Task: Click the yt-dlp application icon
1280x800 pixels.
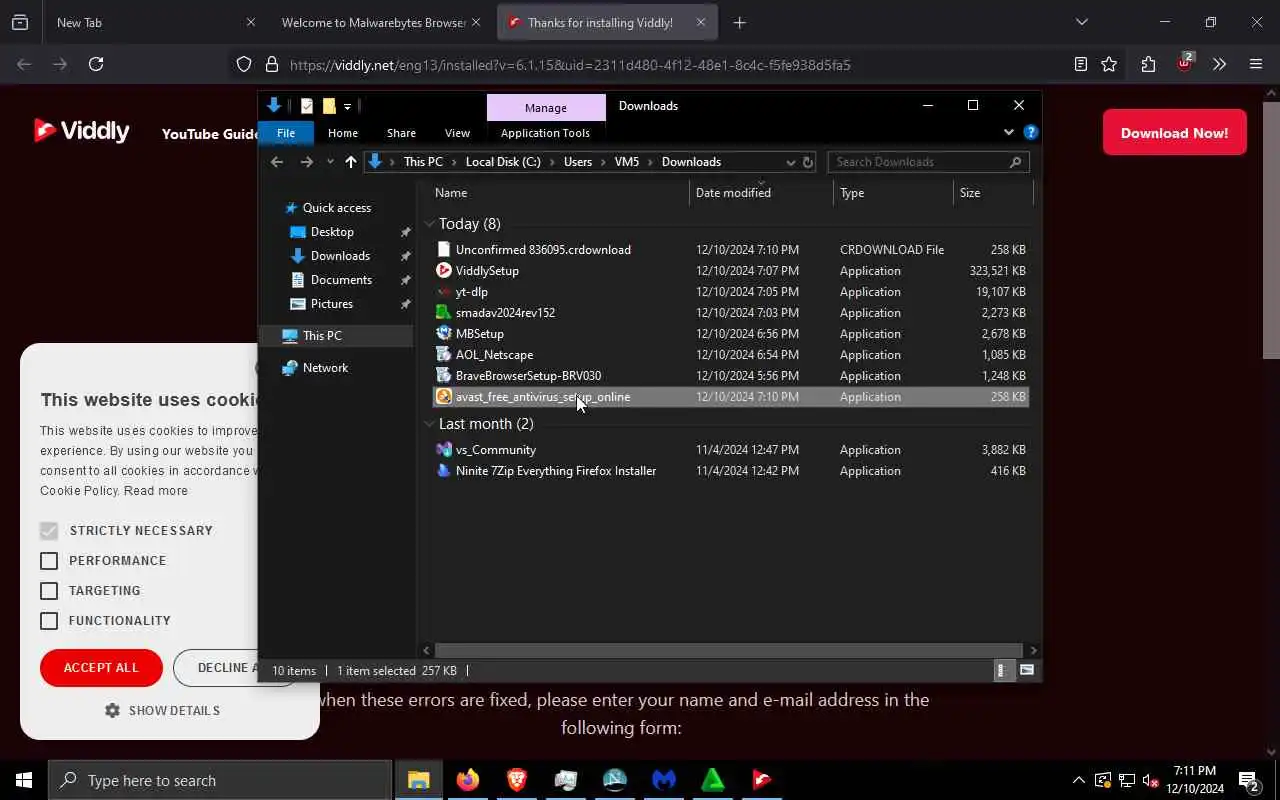Action: 444,292
